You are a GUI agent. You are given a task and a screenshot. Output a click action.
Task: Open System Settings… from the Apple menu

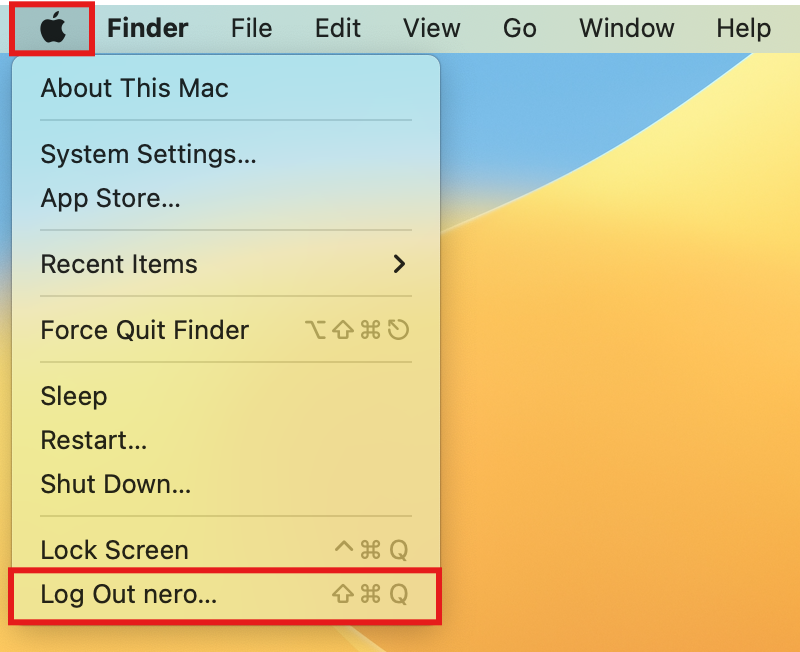point(226,154)
